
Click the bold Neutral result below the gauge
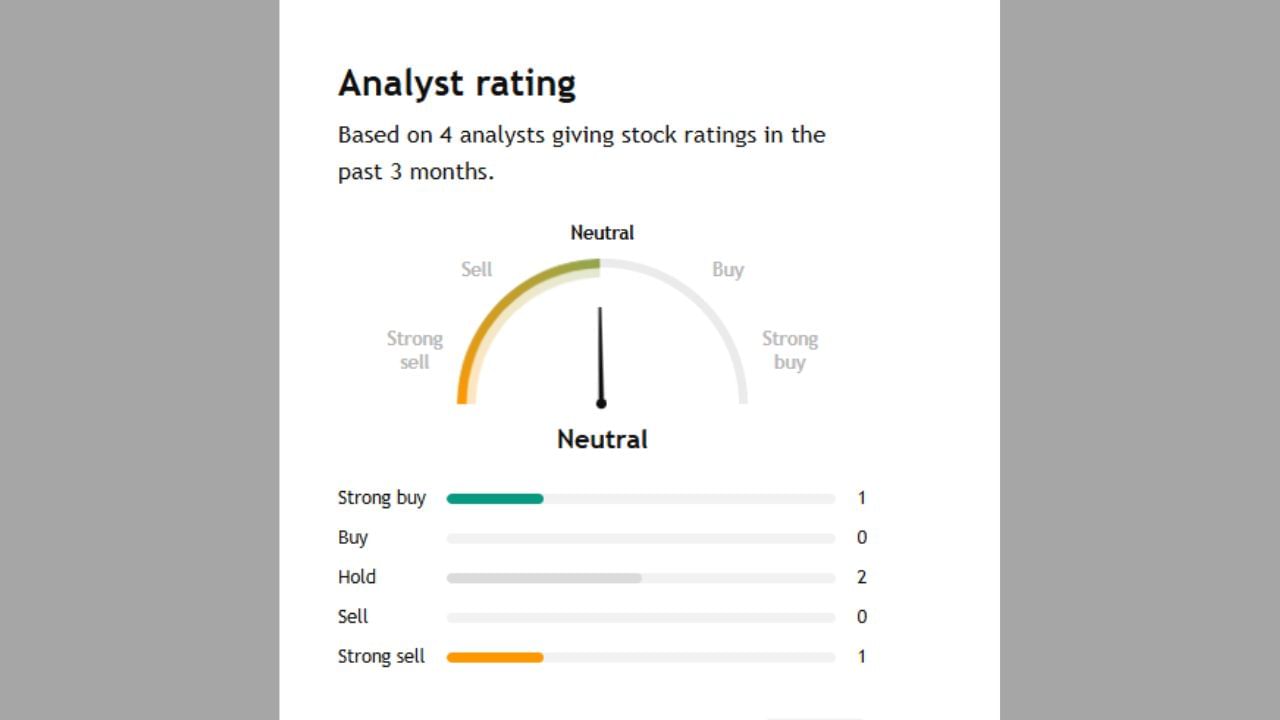click(602, 440)
